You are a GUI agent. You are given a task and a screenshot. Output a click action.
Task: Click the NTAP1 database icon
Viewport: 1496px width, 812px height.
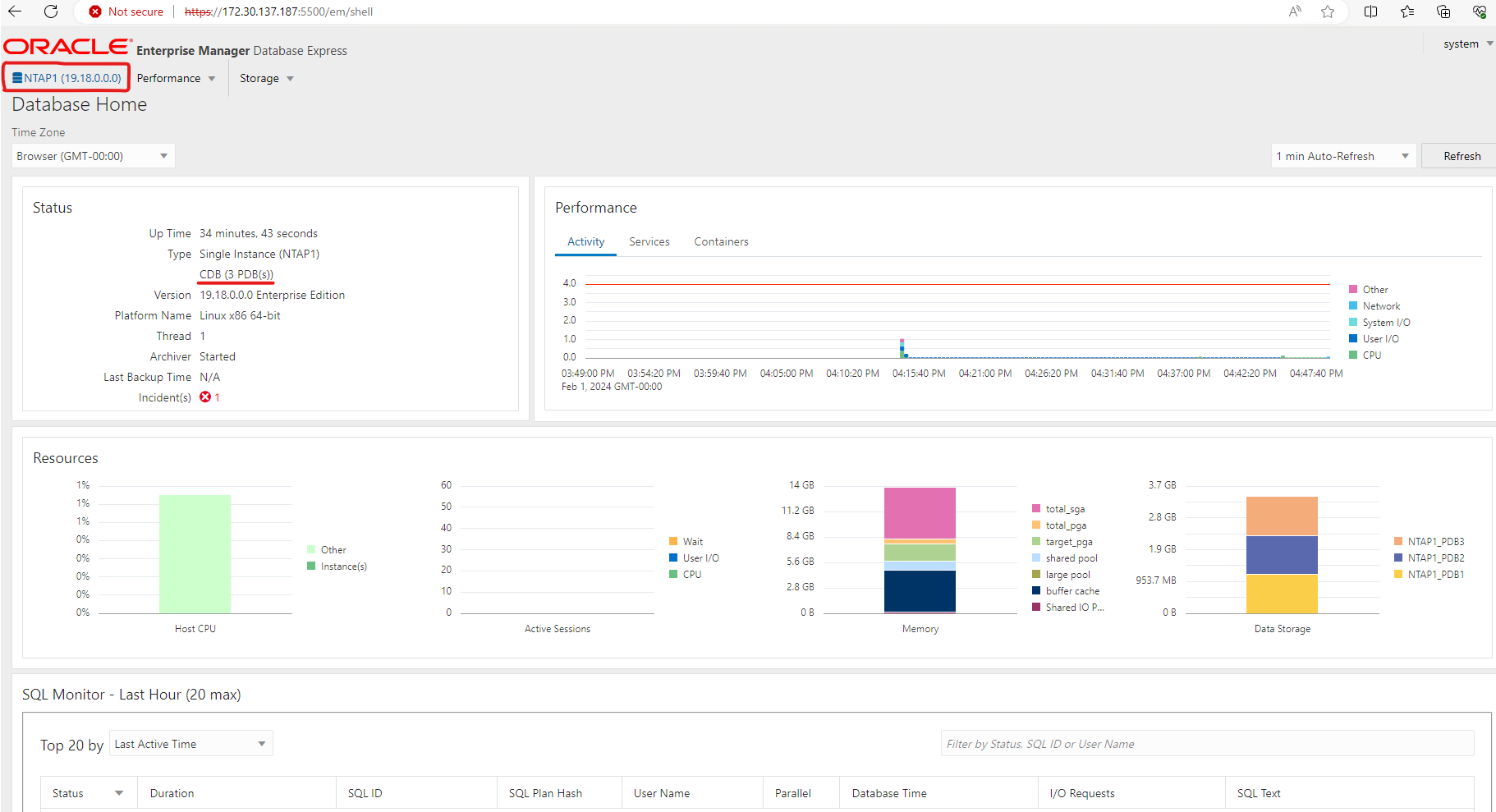pos(17,78)
